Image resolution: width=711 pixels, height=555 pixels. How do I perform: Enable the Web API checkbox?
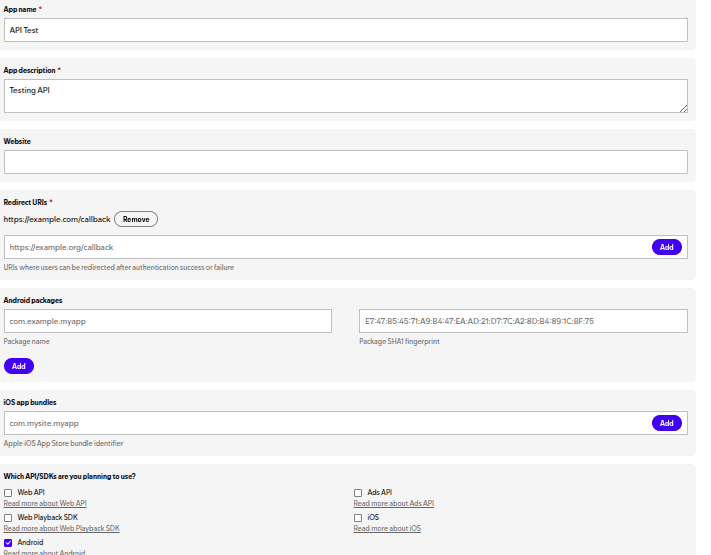click(x=9, y=493)
